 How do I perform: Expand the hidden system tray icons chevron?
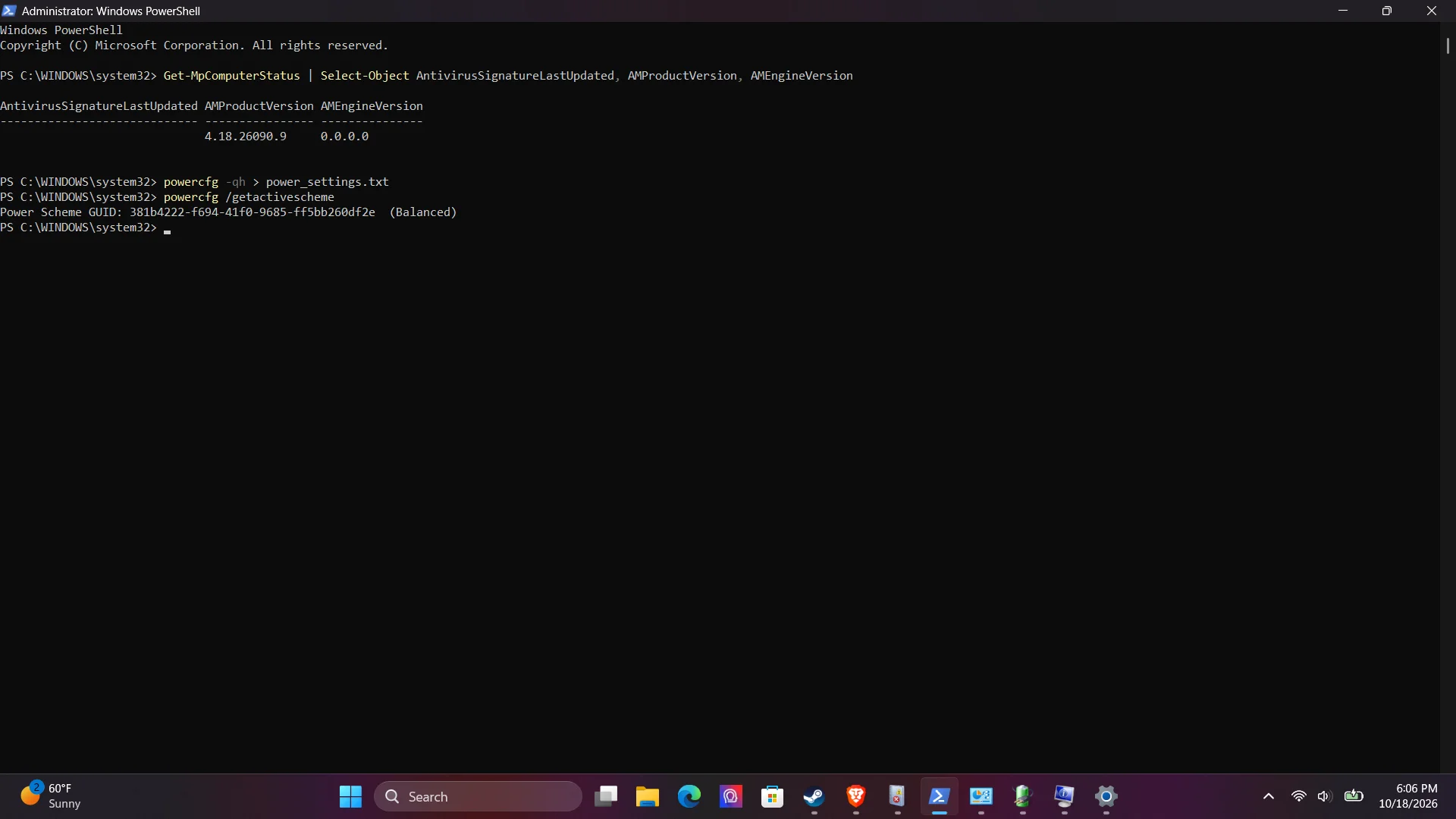pos(1268,796)
